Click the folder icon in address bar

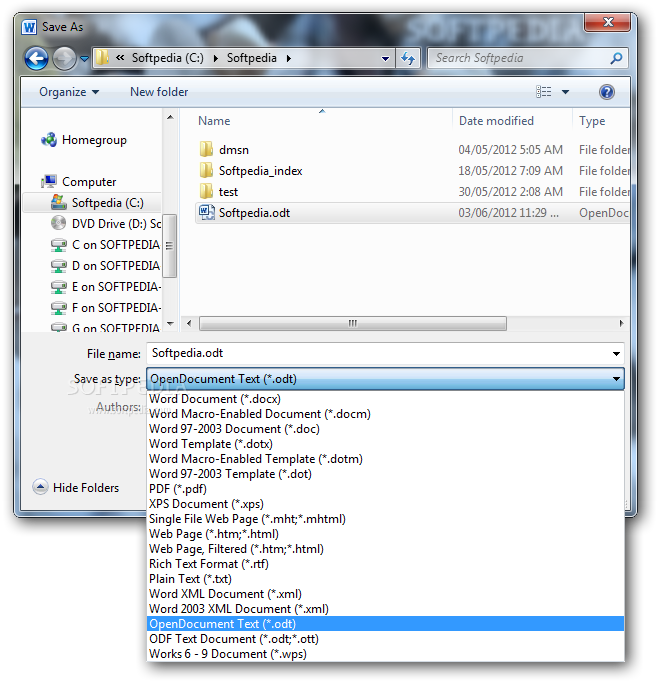click(x=102, y=58)
